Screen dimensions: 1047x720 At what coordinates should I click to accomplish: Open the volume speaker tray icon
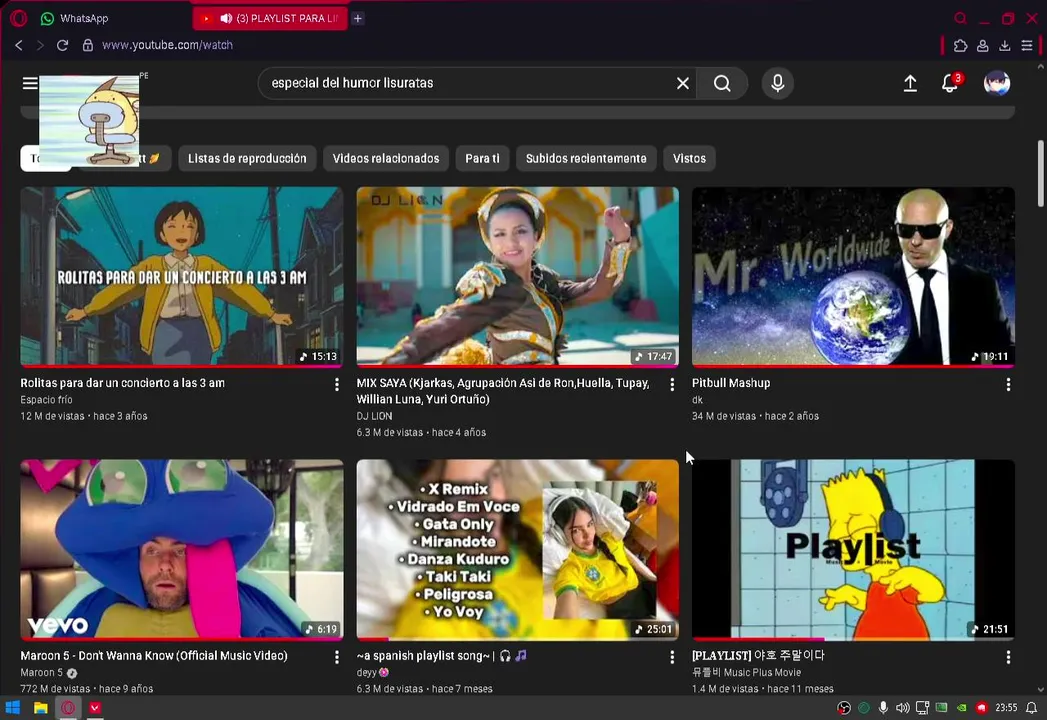pos(903,708)
